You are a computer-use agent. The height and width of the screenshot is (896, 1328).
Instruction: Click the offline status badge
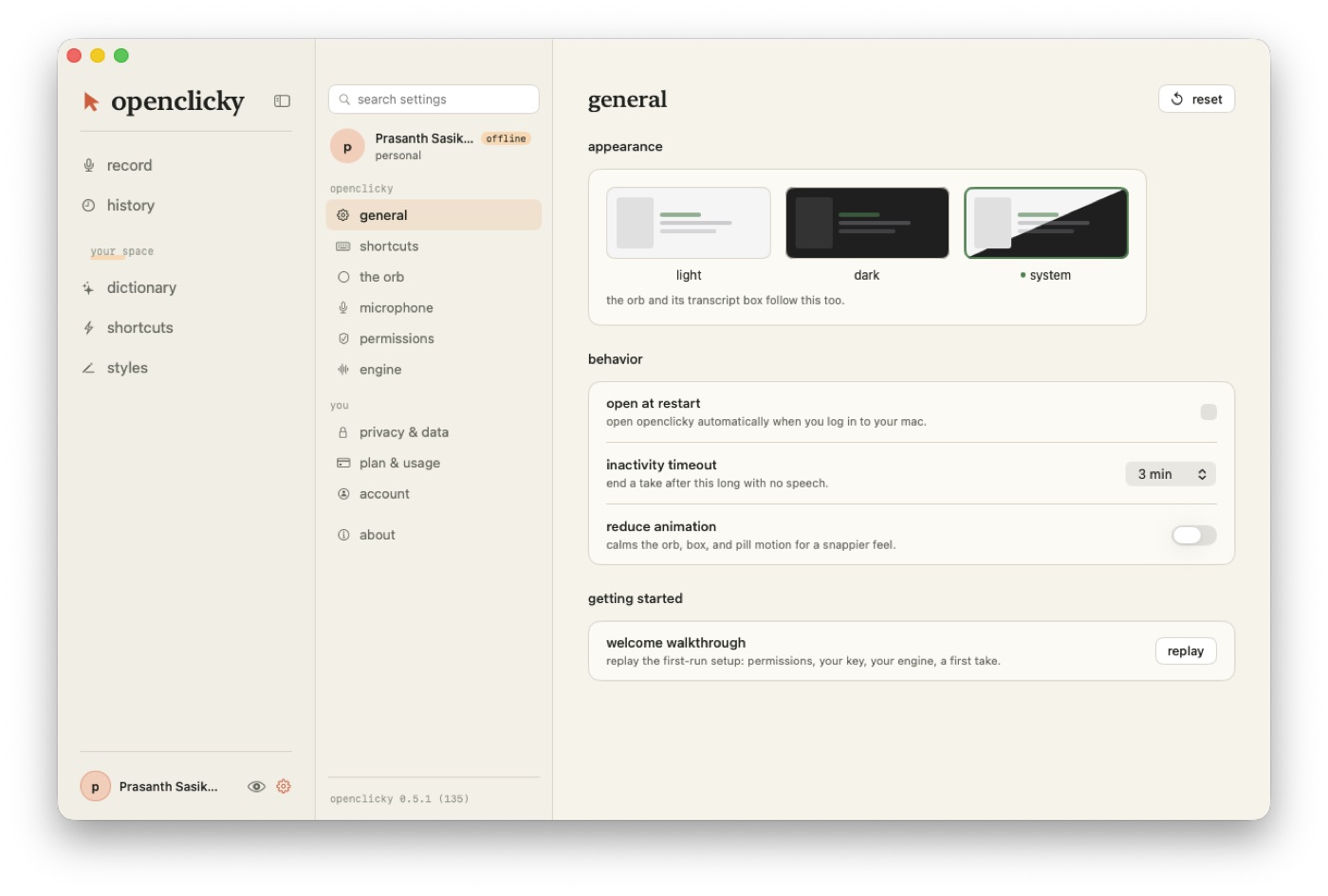pos(506,138)
